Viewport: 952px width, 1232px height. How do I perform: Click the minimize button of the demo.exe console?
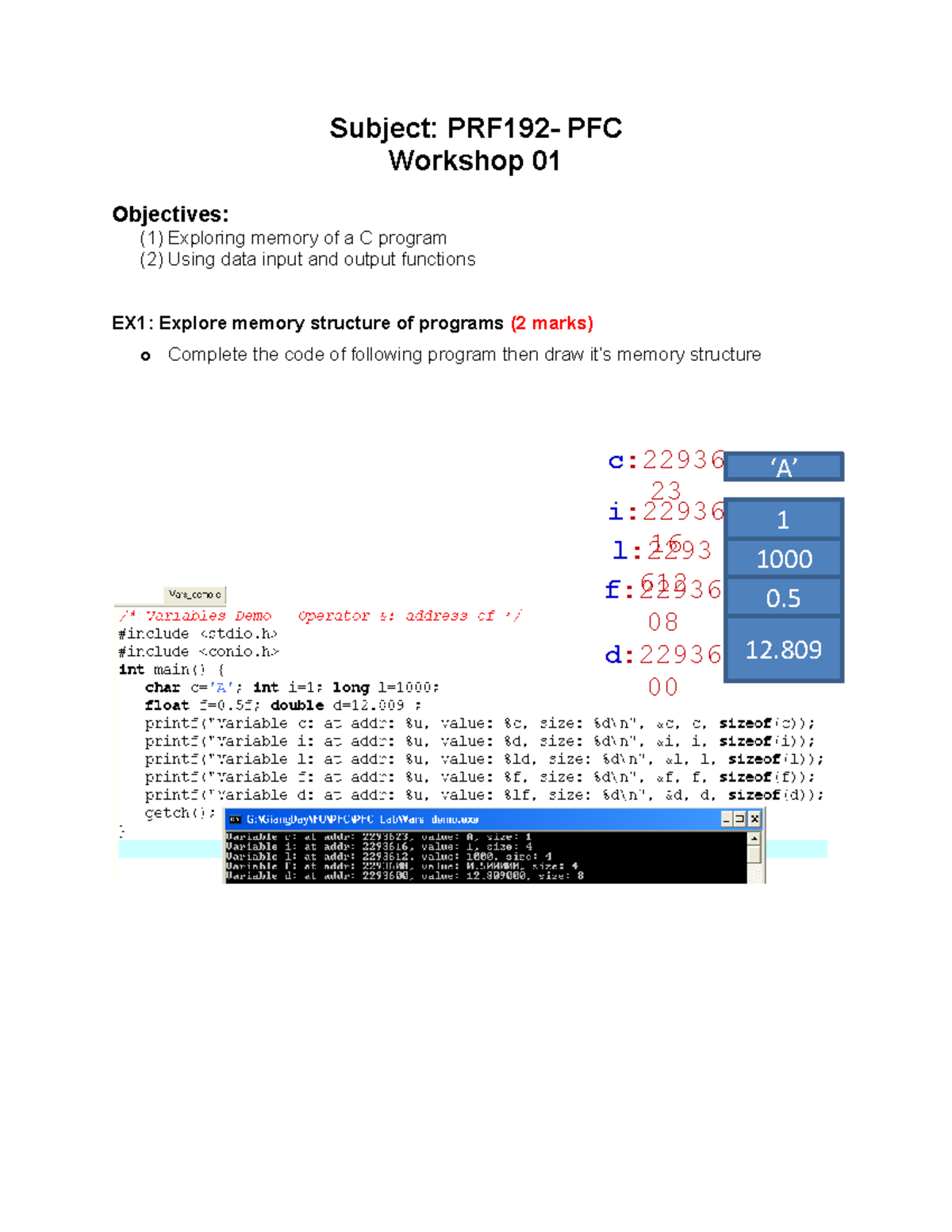point(725,818)
